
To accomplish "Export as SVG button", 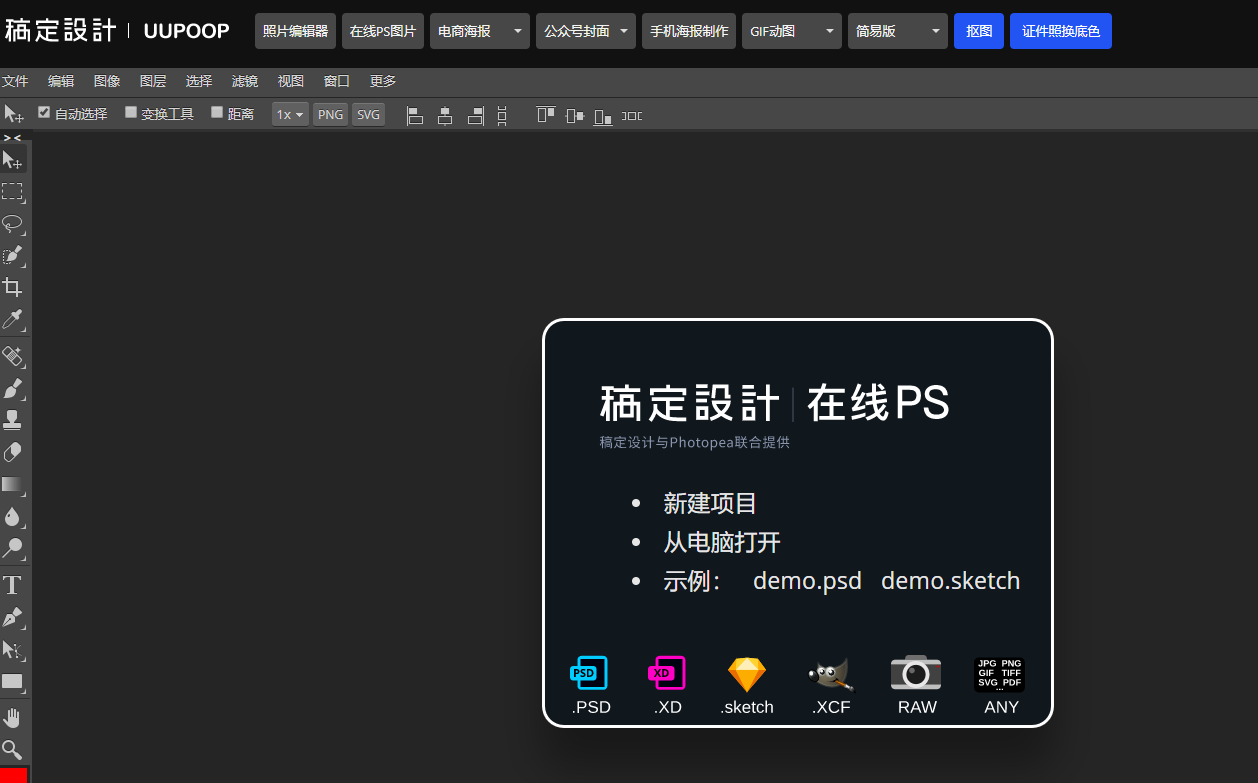I will 368,115.
